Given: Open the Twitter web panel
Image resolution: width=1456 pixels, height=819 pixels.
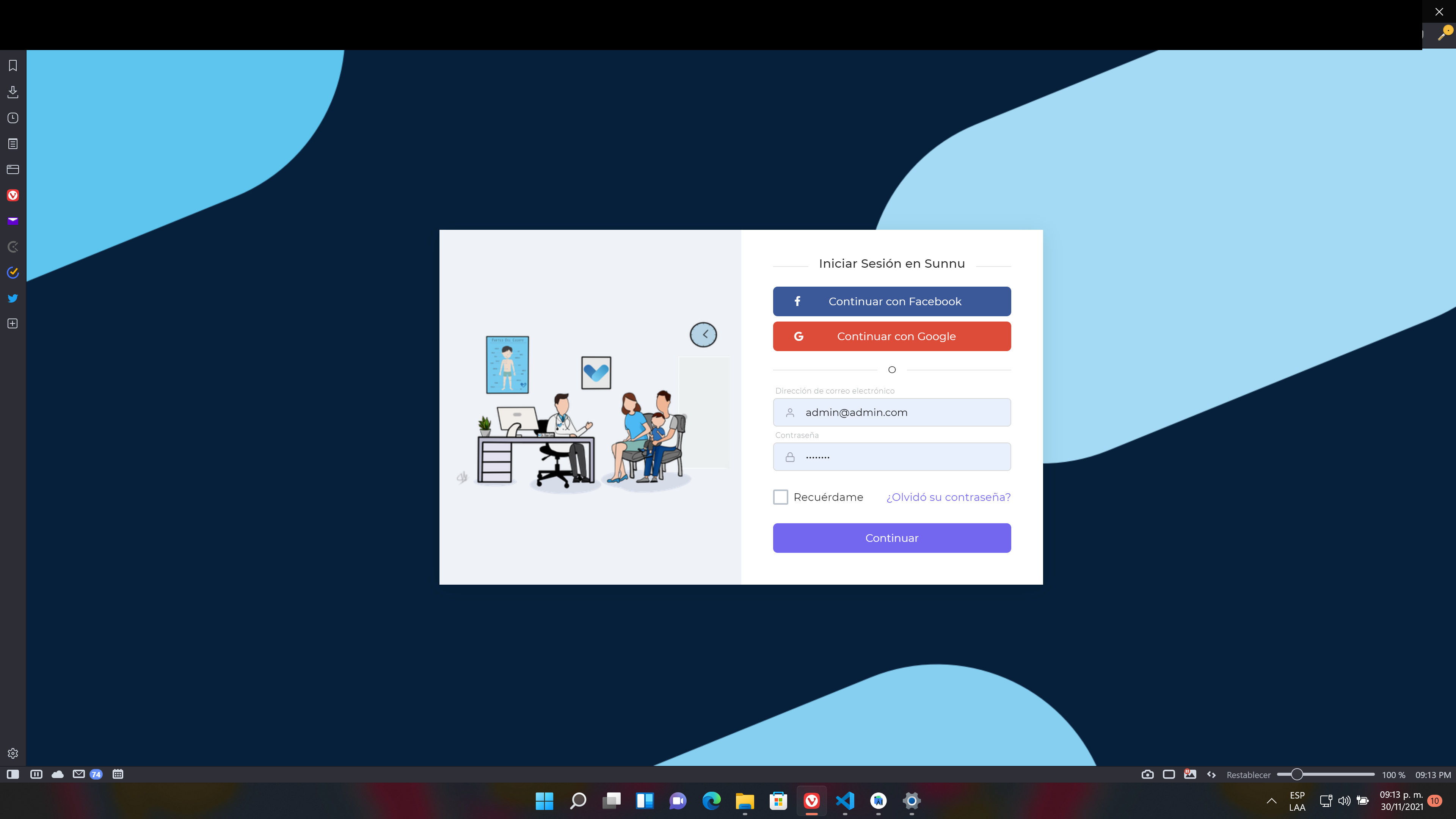Looking at the screenshot, I should pos(13,298).
